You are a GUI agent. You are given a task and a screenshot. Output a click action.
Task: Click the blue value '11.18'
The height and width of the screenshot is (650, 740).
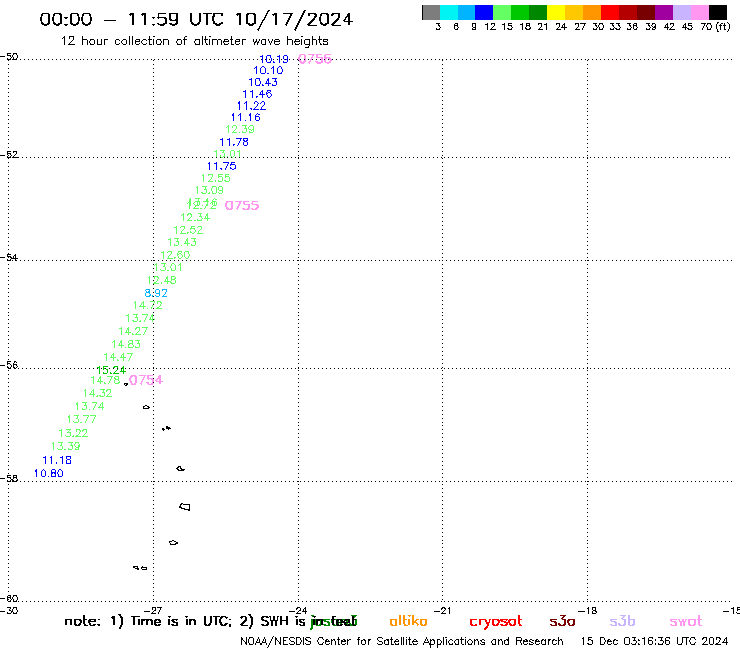pyautogui.click(x=57, y=460)
